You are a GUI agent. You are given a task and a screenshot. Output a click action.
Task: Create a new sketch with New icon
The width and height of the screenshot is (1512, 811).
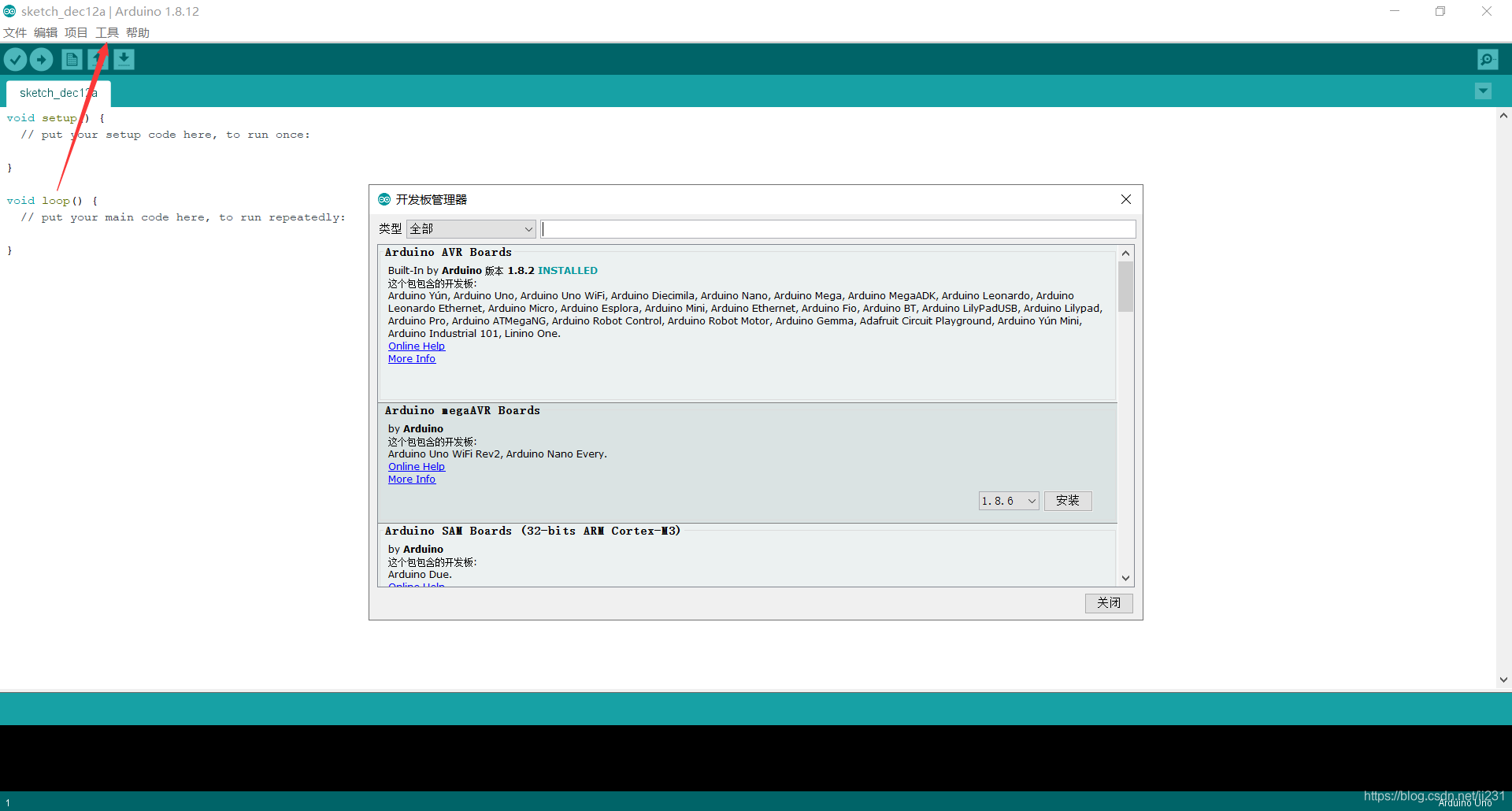[72, 59]
